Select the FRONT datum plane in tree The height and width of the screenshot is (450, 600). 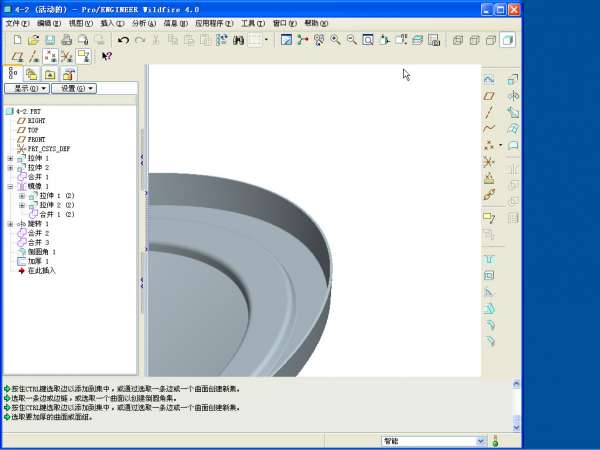[x=36, y=139]
